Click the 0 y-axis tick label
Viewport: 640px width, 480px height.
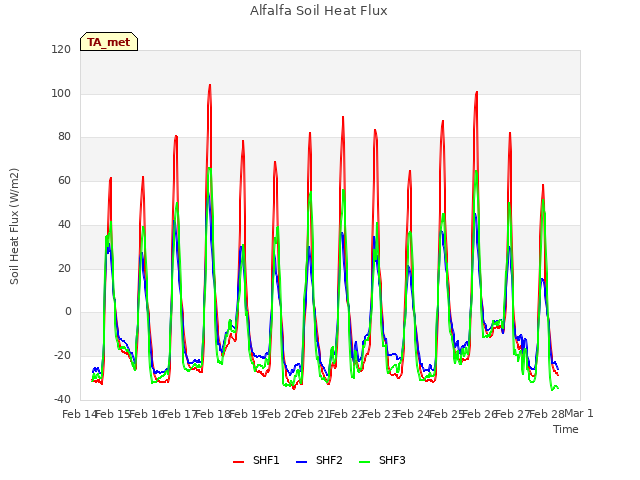(x=68, y=312)
